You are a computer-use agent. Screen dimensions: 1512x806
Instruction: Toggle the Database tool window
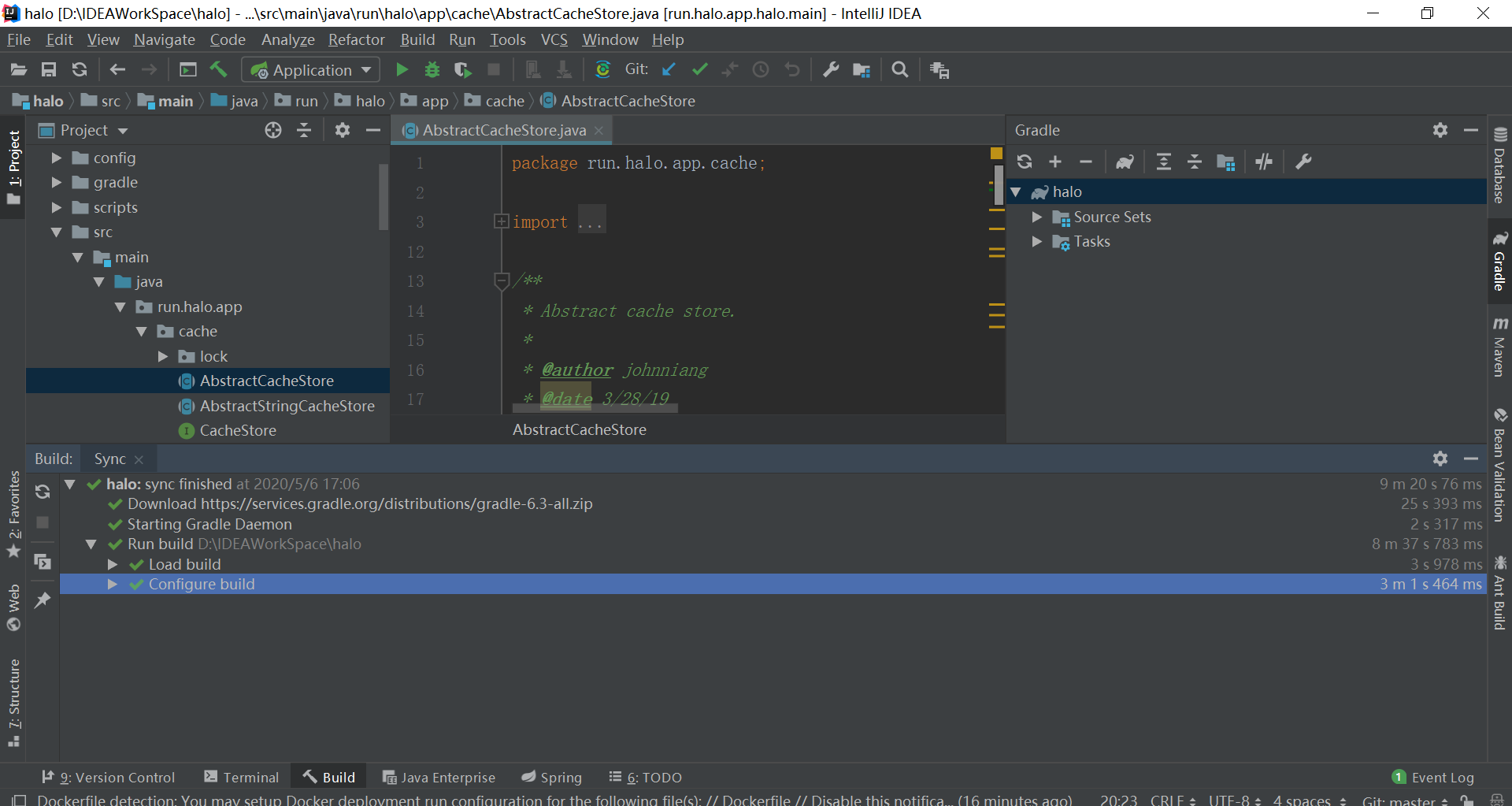[x=1499, y=167]
